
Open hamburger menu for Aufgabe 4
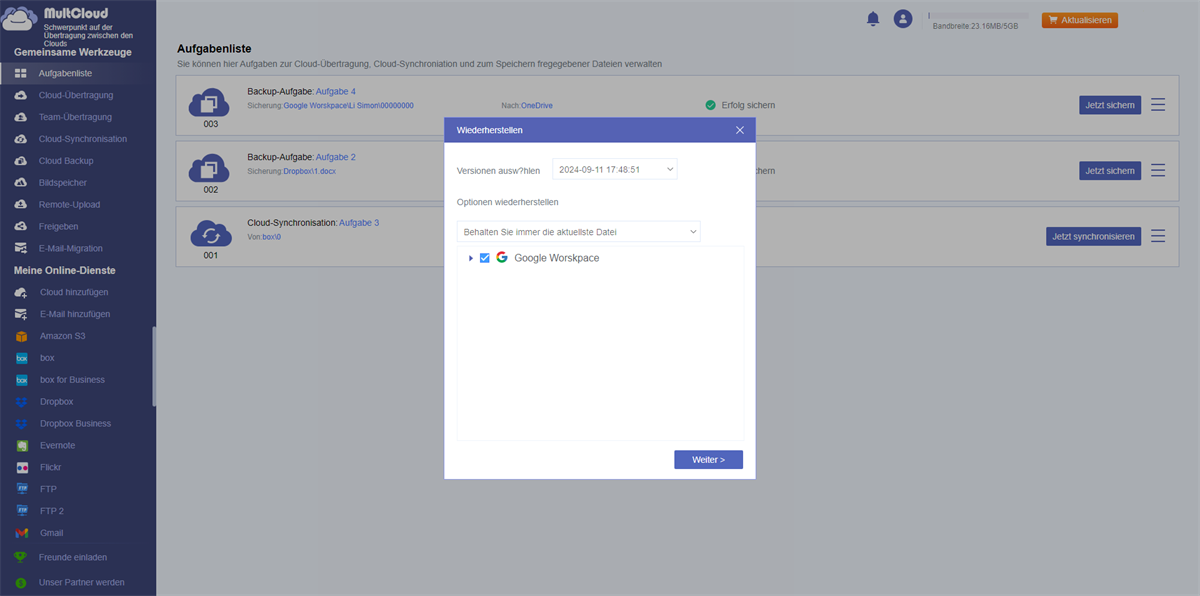coord(1158,105)
